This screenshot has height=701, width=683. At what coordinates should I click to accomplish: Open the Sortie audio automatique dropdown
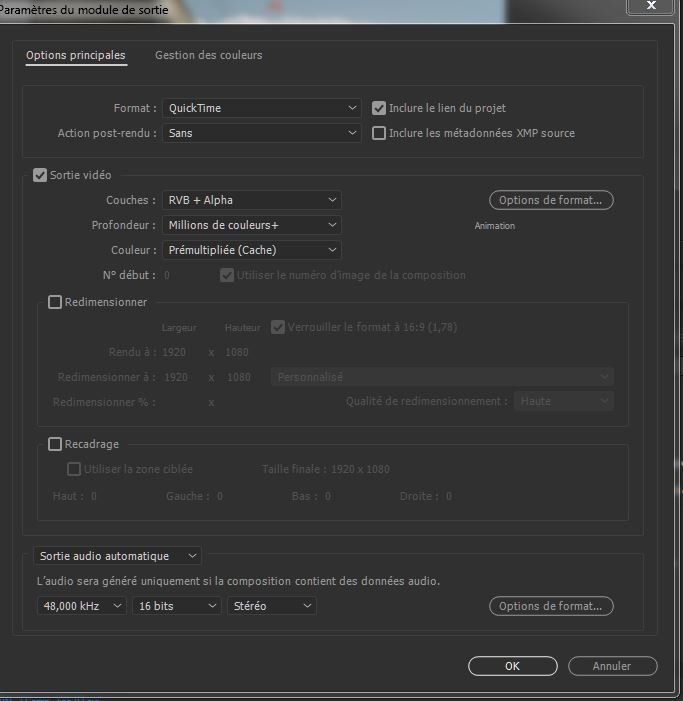coord(118,556)
